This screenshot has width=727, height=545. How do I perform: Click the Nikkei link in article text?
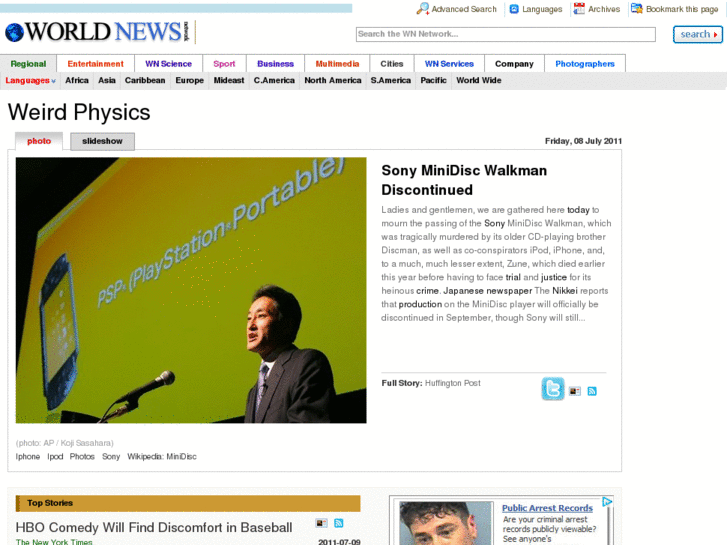click(x=565, y=291)
